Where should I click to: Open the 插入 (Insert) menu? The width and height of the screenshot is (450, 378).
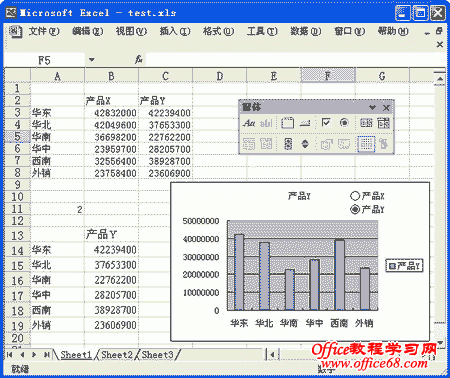tap(175, 31)
